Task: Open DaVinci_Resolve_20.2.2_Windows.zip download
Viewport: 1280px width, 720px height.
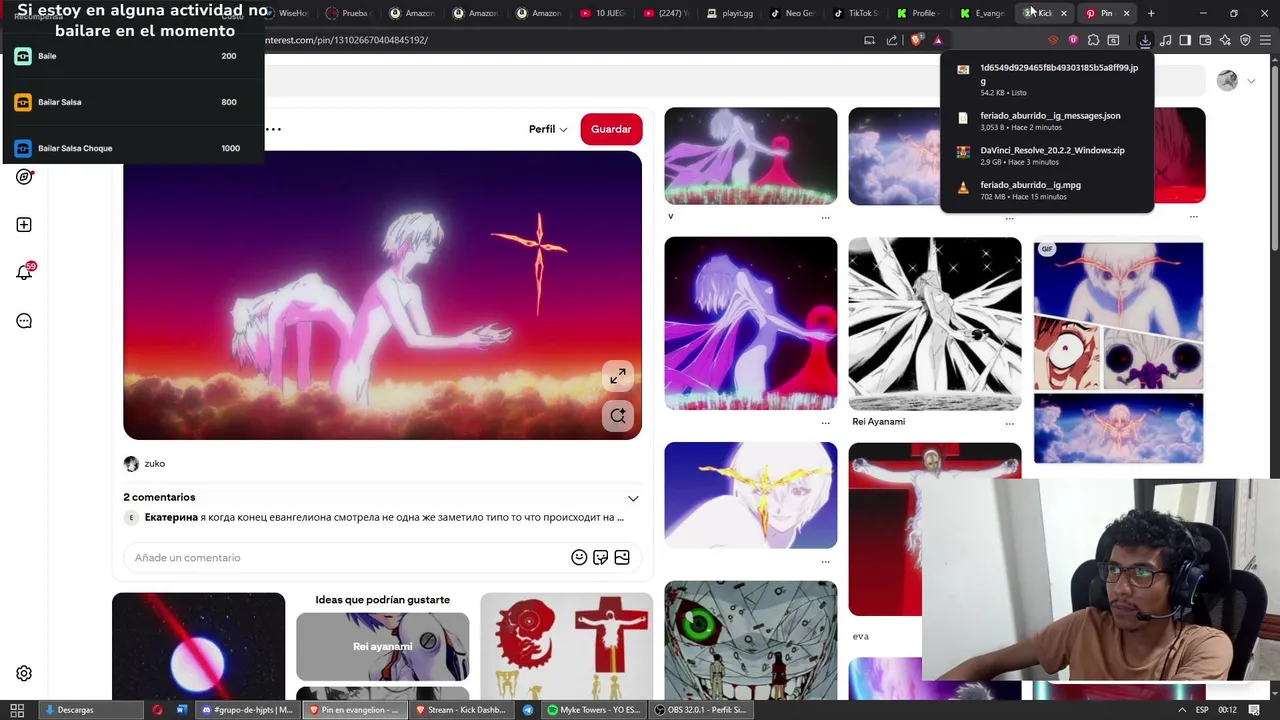Action: coord(1047,155)
